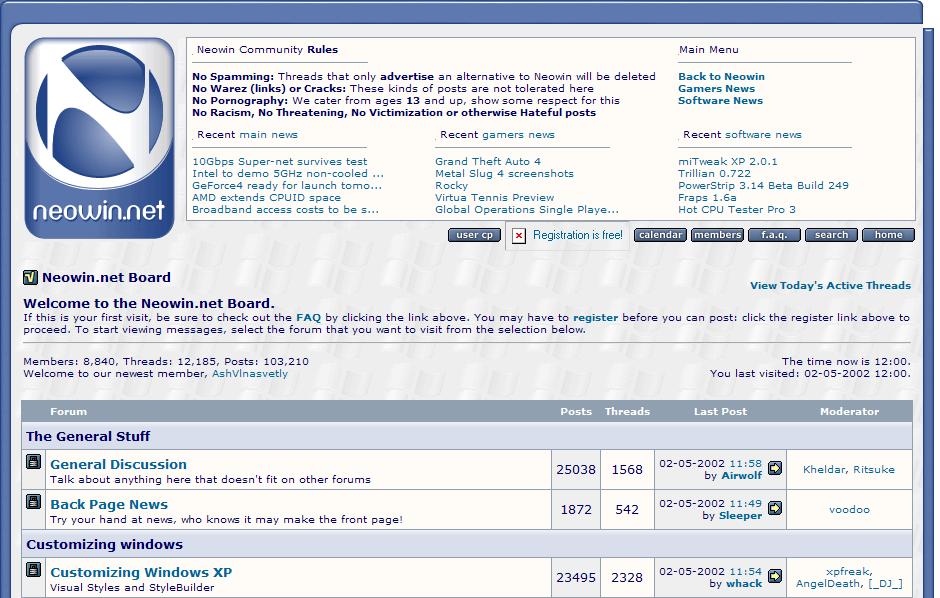
Task: Read Broadband access costs news item
Action: [285, 210]
